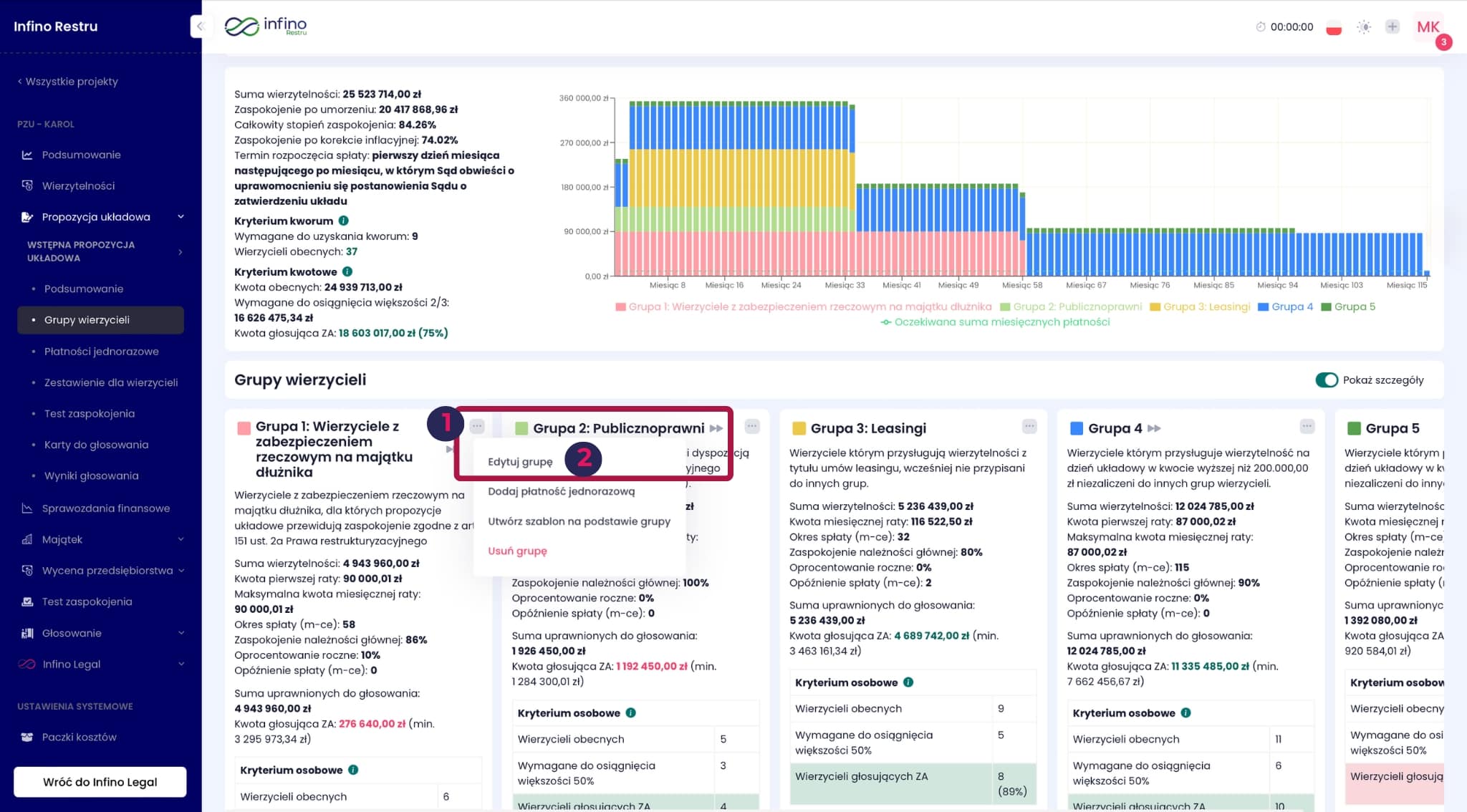Open three-dots menu on Grupa 3: Leasingi
The width and height of the screenshot is (1467, 812).
point(1029,427)
